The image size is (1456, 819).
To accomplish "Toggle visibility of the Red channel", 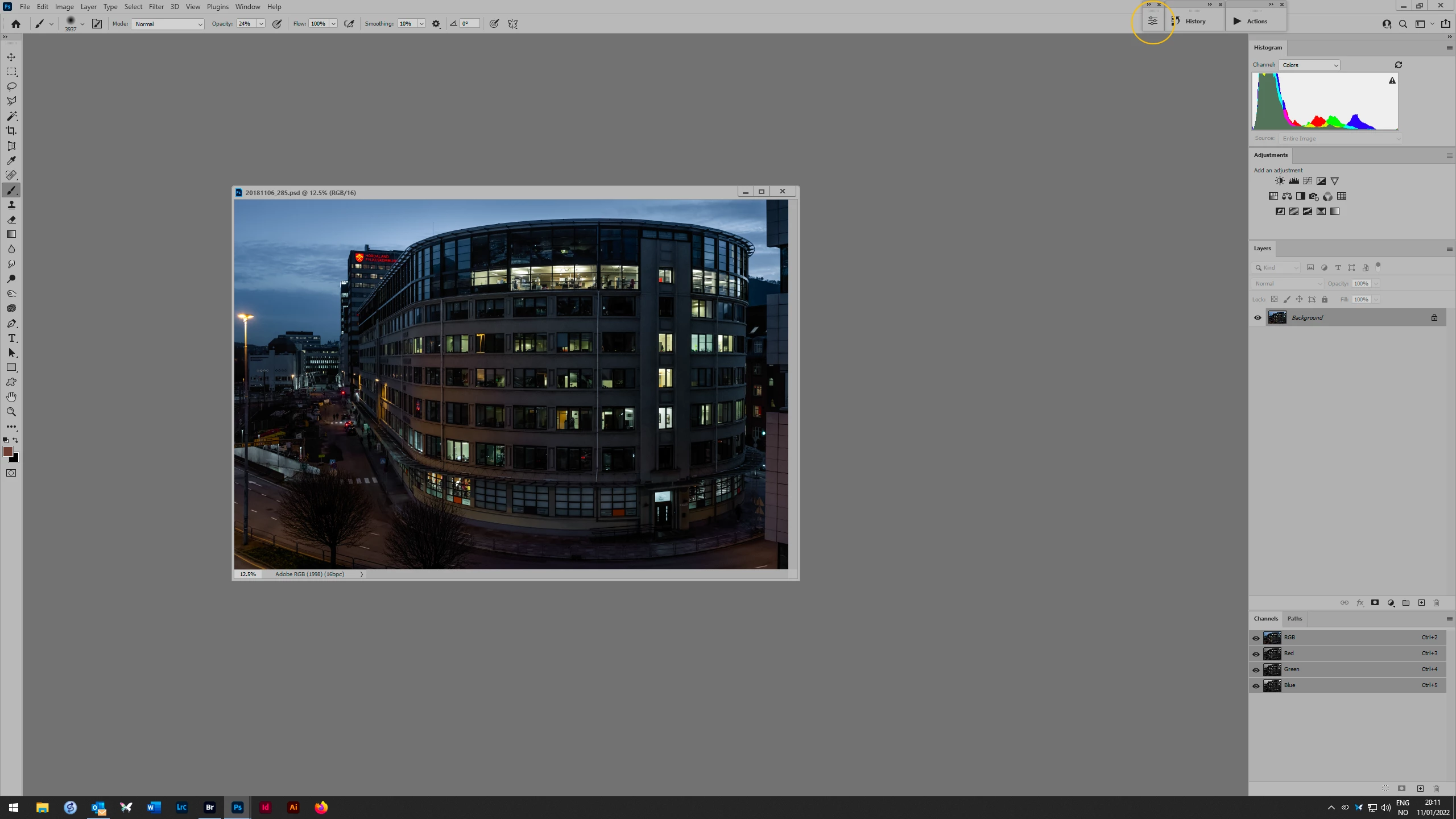I will pos(1256,654).
